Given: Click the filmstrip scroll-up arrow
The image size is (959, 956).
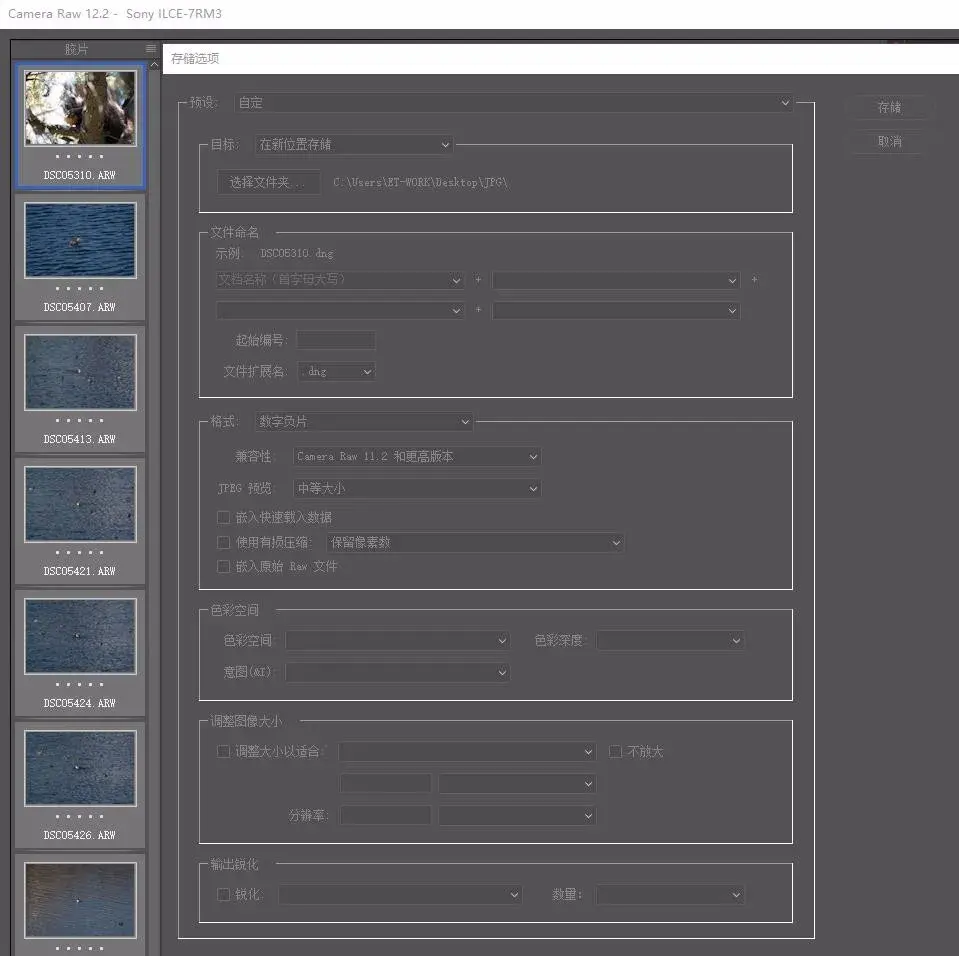Looking at the screenshot, I should click(x=154, y=65).
